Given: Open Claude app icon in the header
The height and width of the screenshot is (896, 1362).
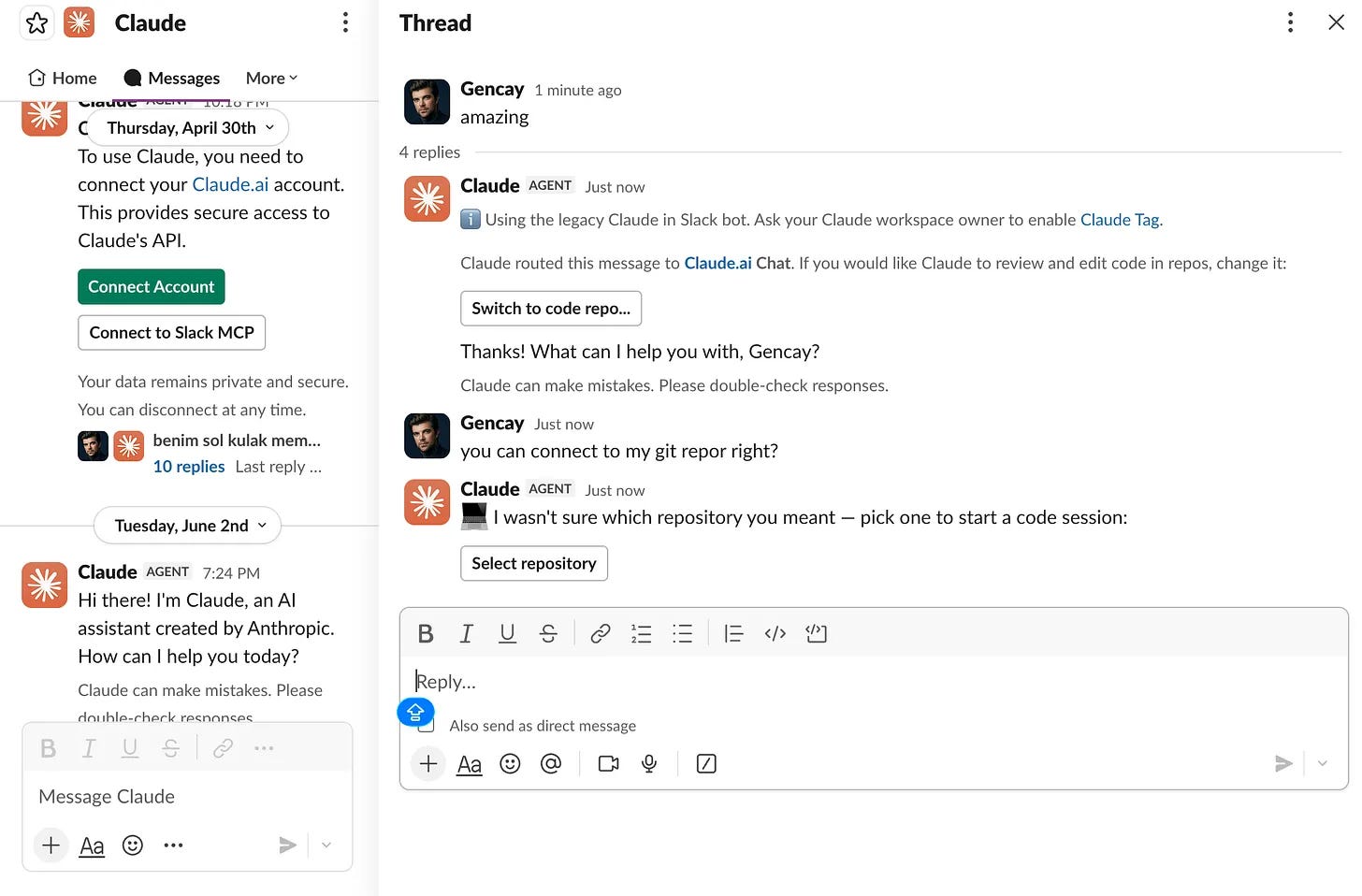Looking at the screenshot, I should [80, 22].
